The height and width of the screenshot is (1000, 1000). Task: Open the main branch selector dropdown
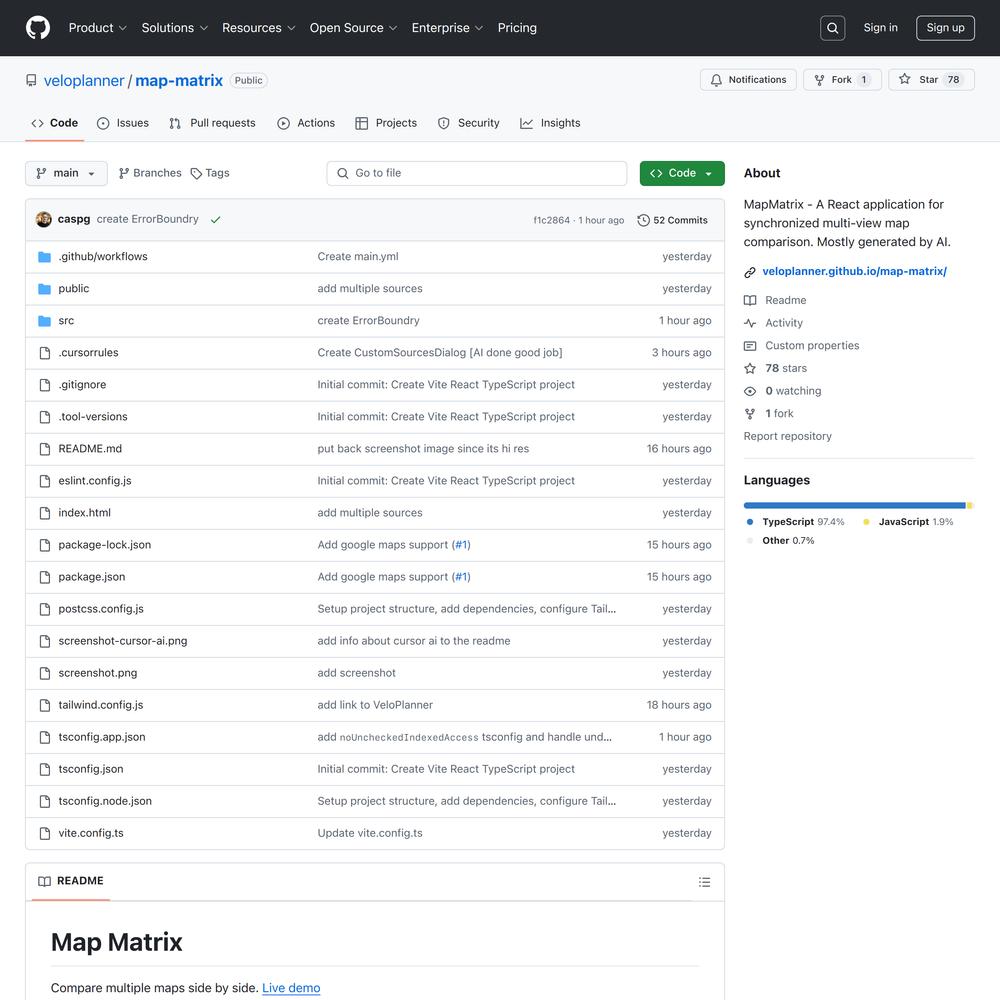coord(66,173)
